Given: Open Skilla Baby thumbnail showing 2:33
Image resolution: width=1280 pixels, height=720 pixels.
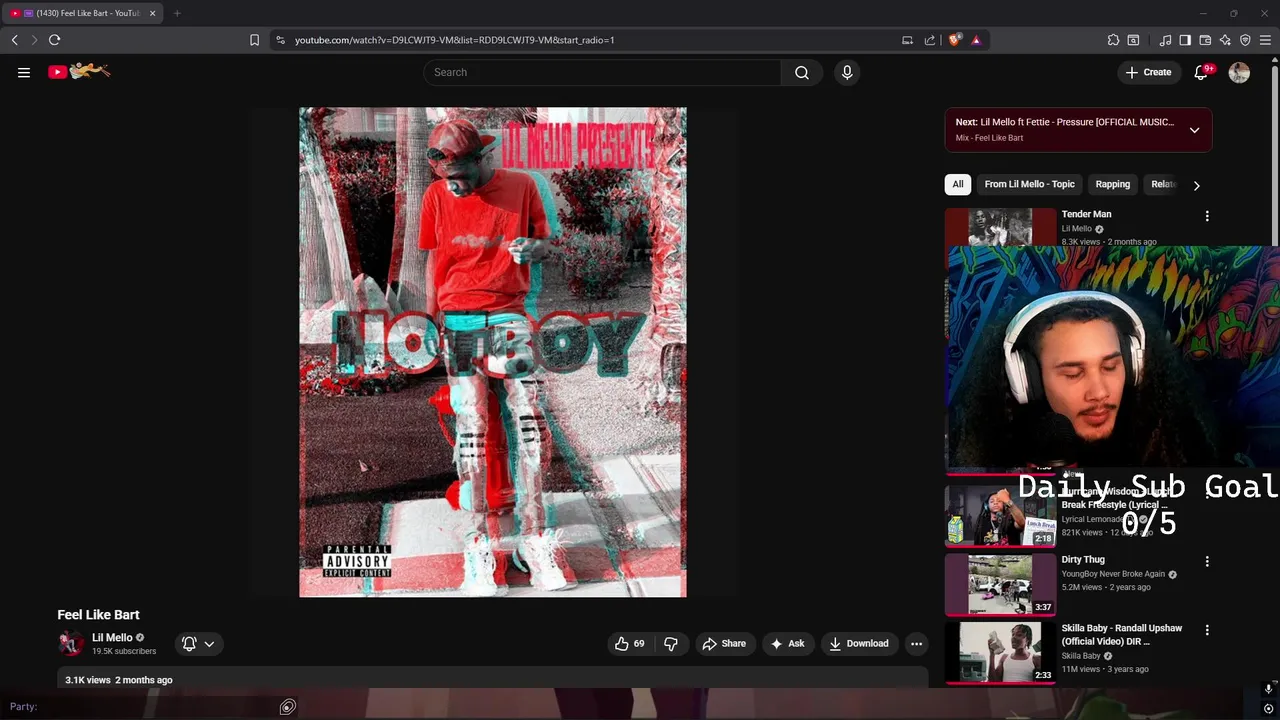Looking at the screenshot, I should (1000, 652).
